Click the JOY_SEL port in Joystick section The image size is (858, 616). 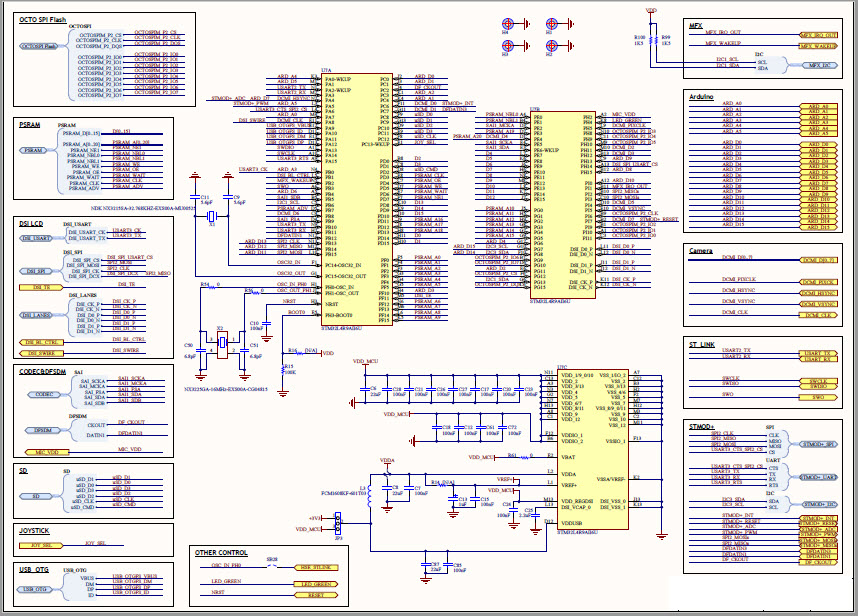coord(39,546)
